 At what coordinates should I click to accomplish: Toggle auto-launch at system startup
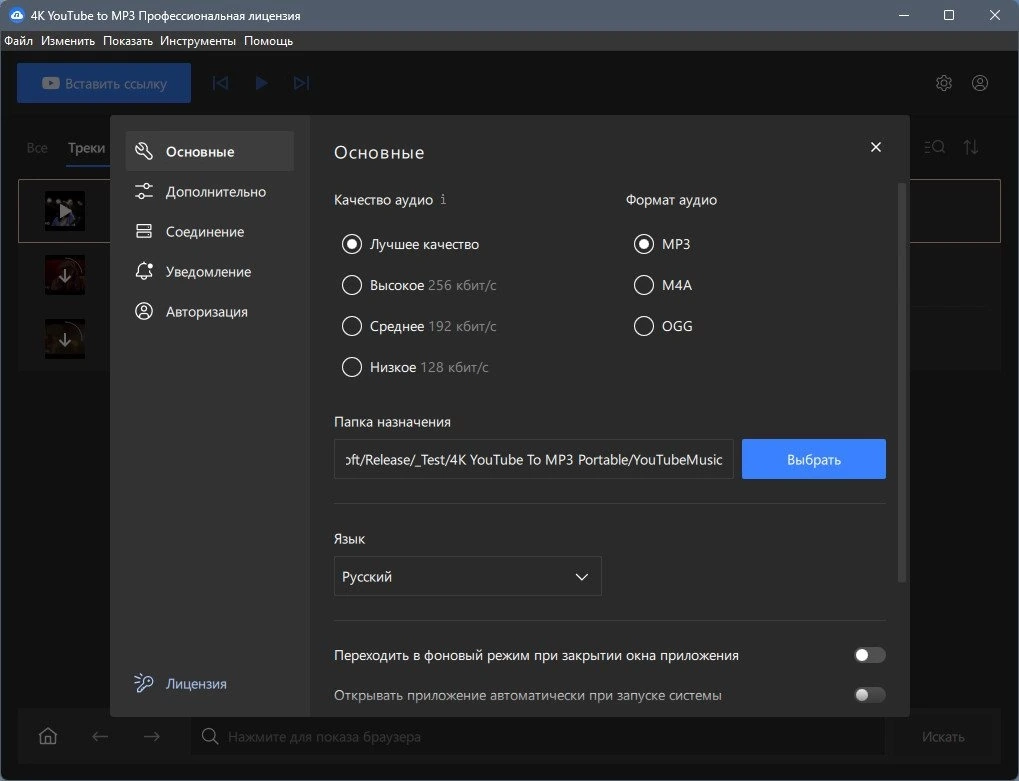pos(870,695)
